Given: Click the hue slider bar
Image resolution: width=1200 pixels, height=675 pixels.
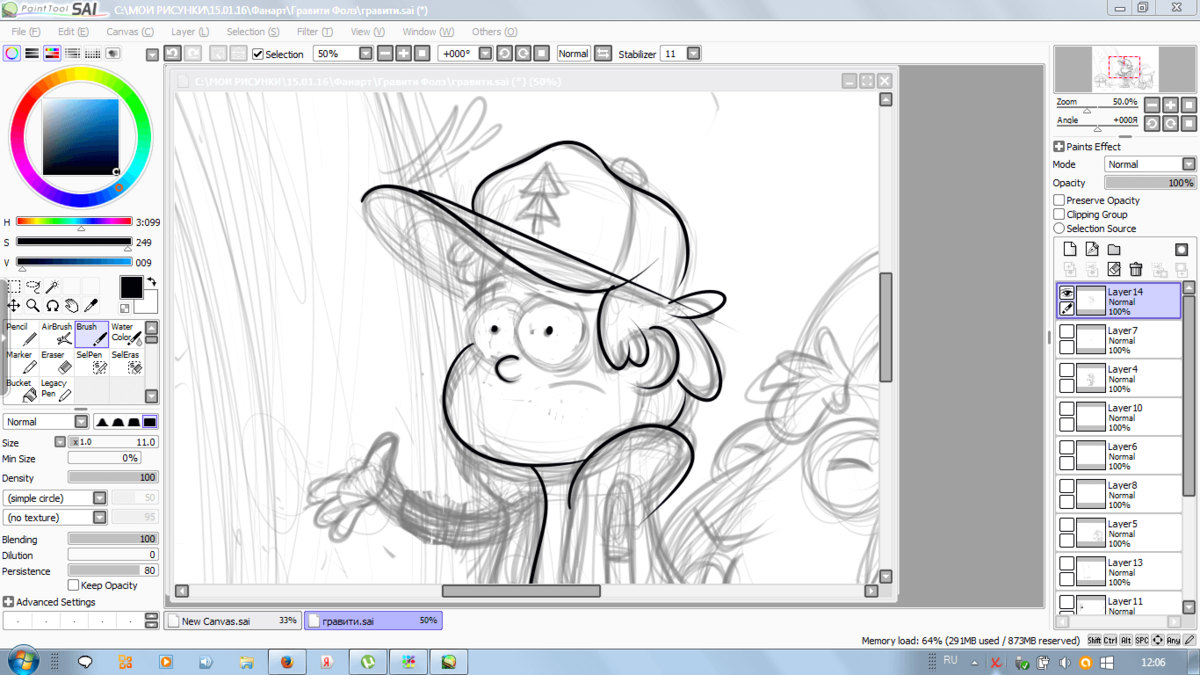Looking at the screenshot, I should coord(74,222).
